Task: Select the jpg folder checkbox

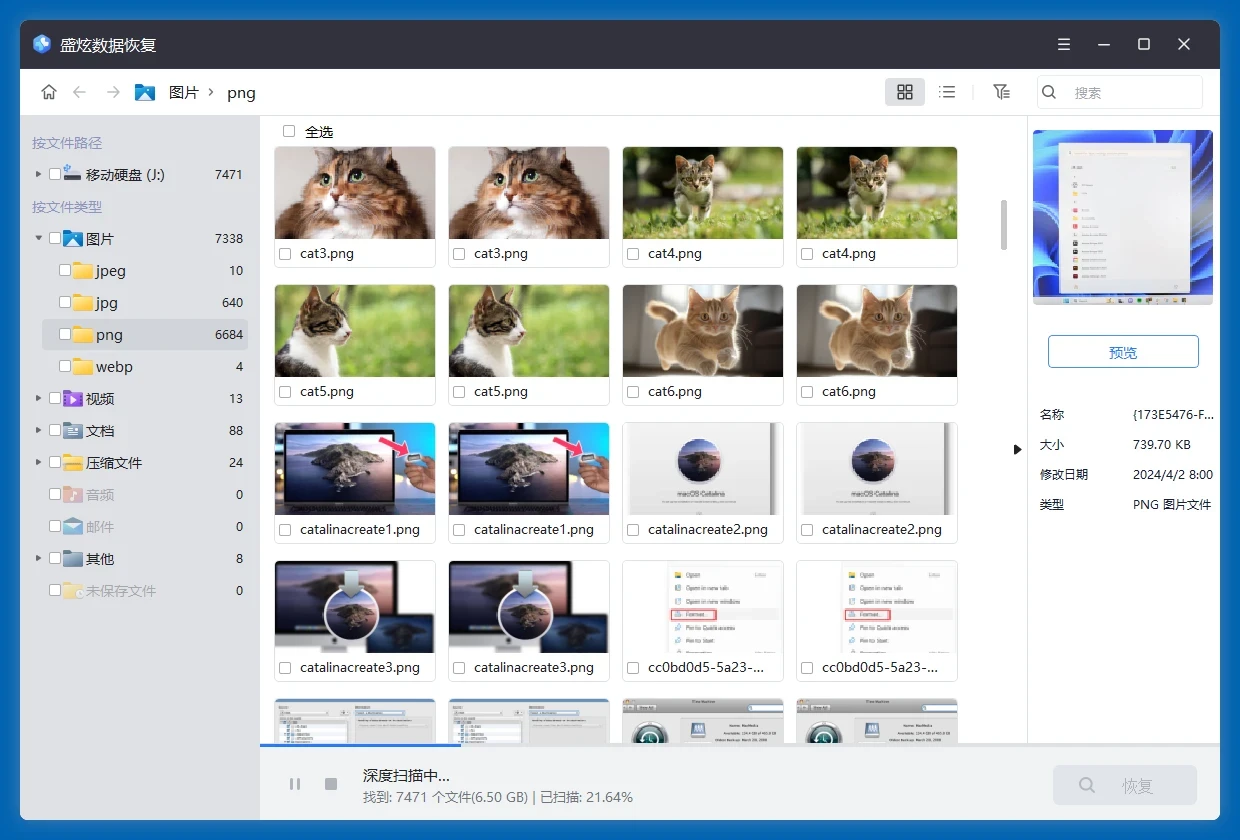Action: click(x=65, y=302)
